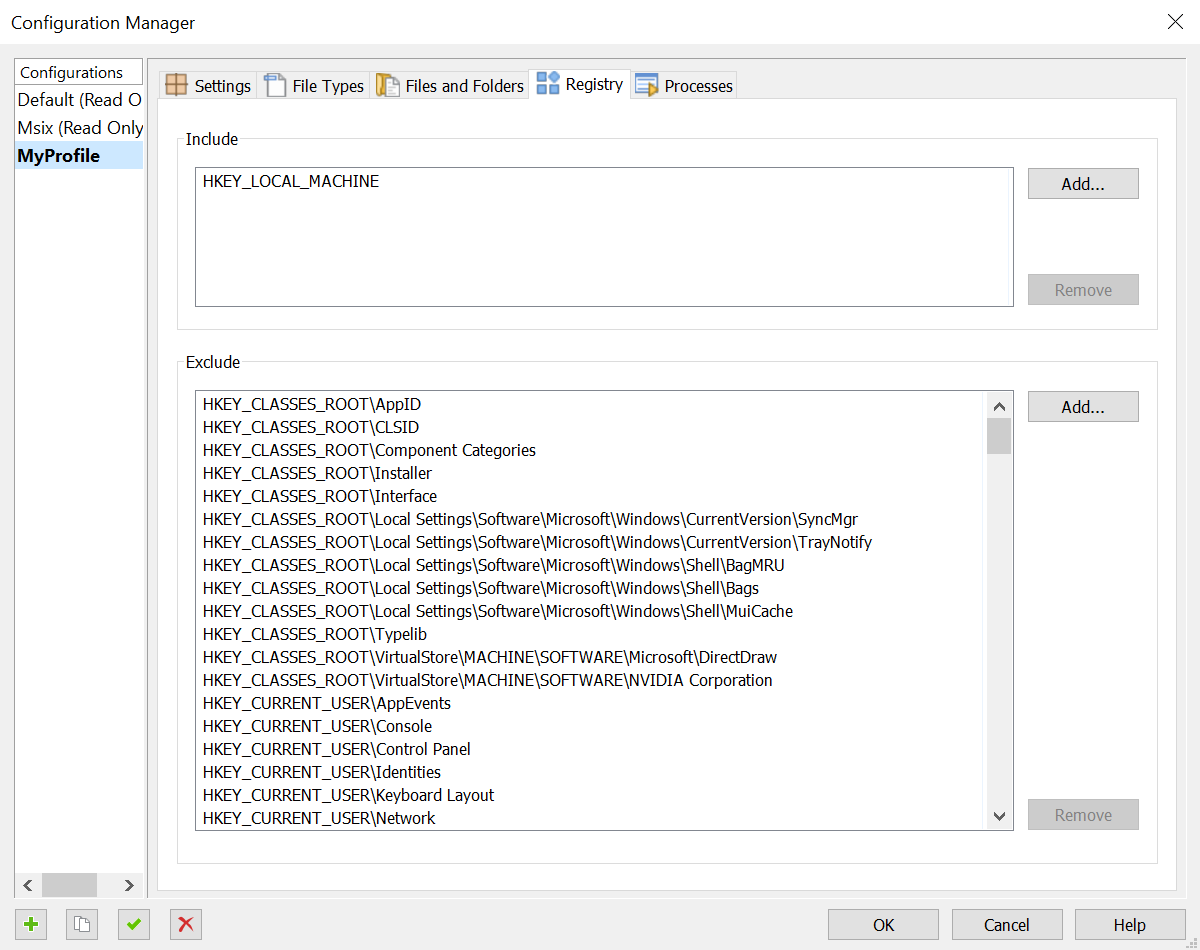Image resolution: width=1200 pixels, height=950 pixels.
Task: Select the Shell\BagMRU entry
Action: point(494,566)
